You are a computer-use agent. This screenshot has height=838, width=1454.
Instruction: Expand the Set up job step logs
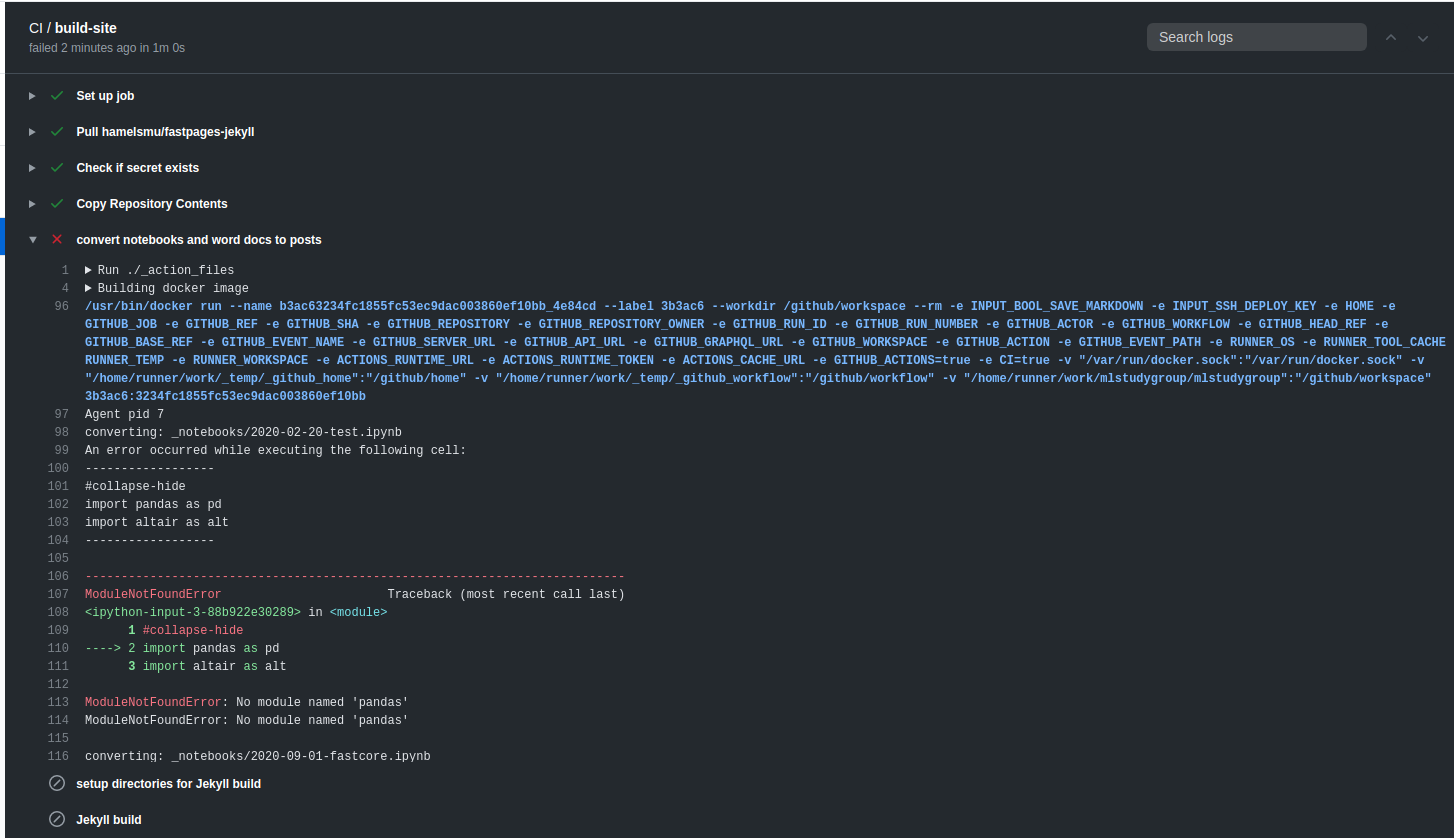pyautogui.click(x=31, y=95)
